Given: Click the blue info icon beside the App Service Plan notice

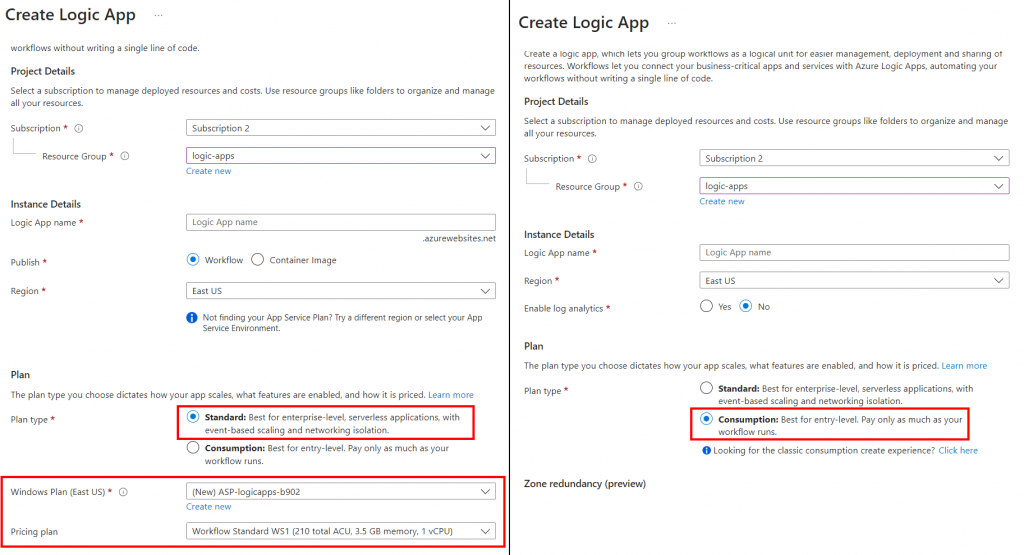Looking at the screenshot, I should [x=191, y=318].
